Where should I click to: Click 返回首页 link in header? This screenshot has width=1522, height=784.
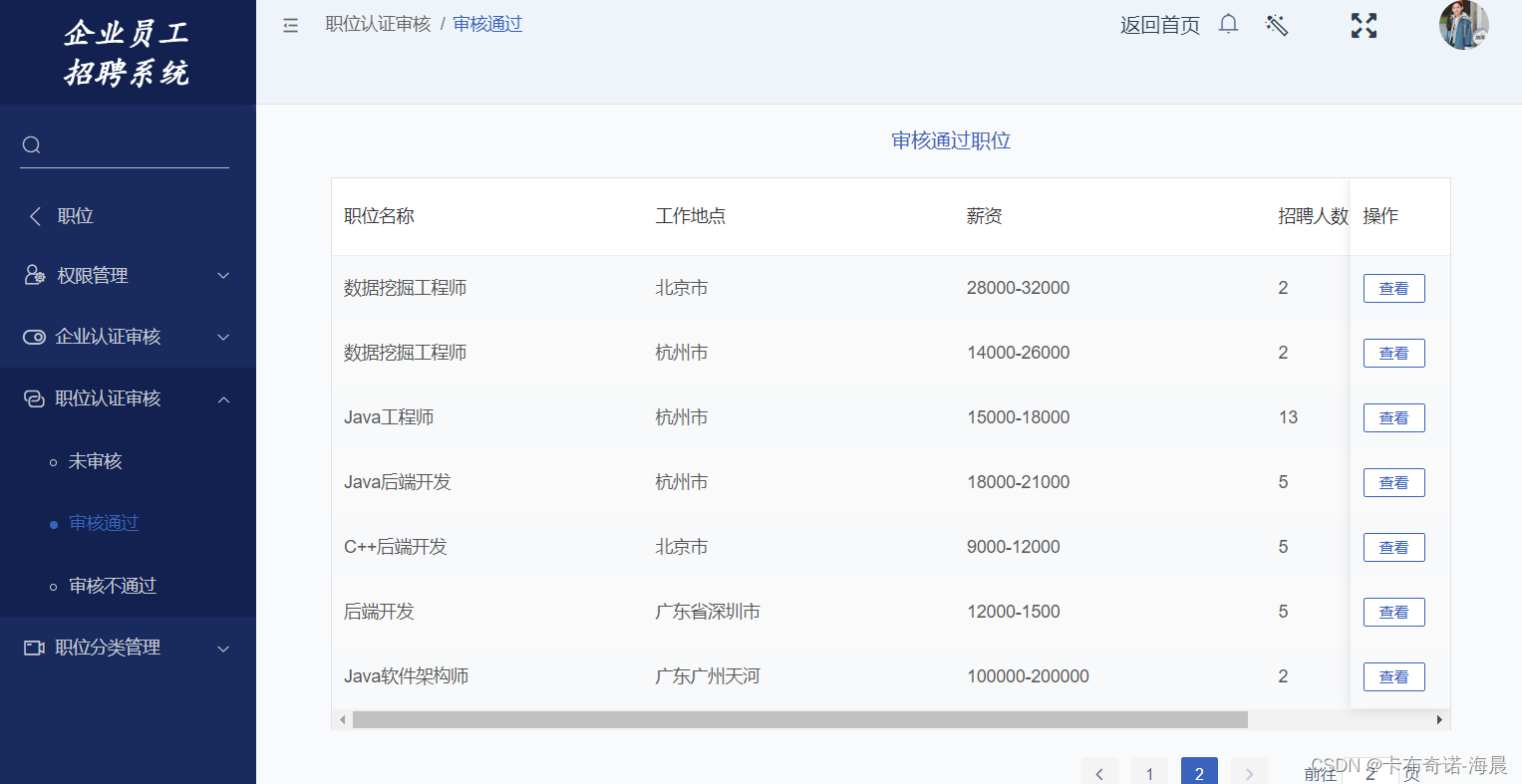pyautogui.click(x=1159, y=25)
